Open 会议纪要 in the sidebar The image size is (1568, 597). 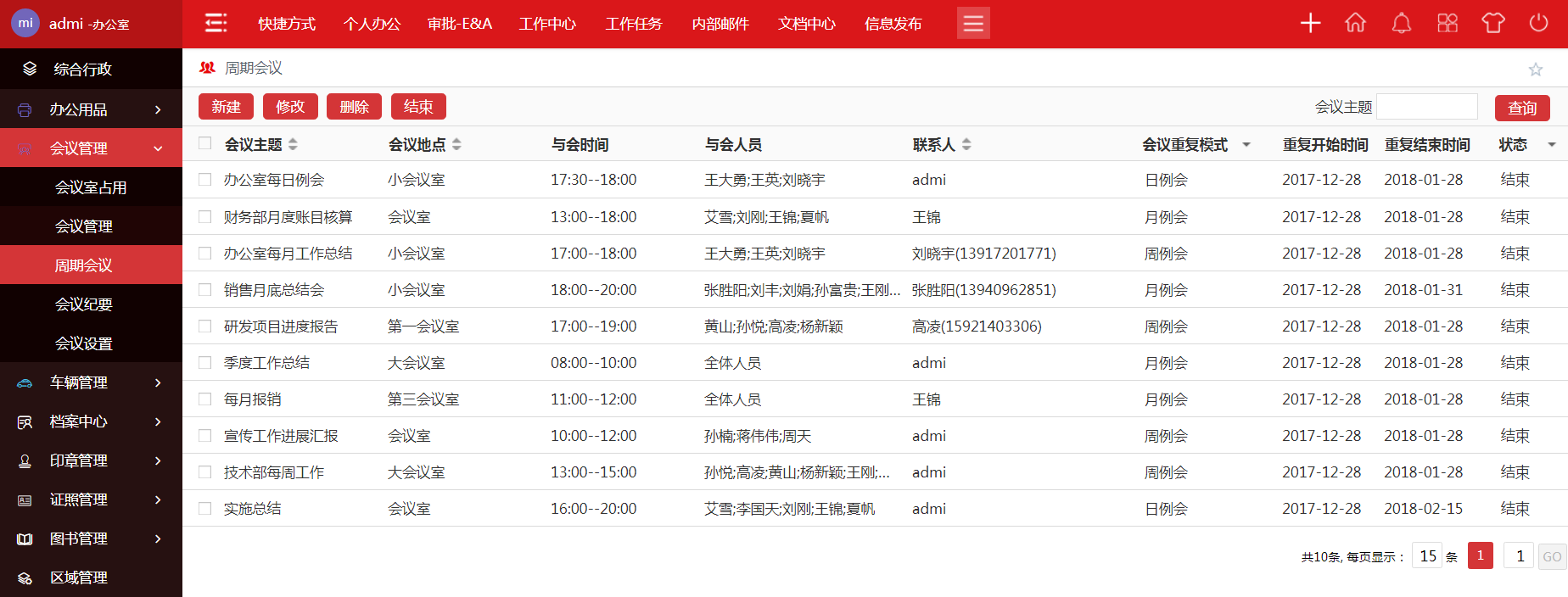[x=84, y=304]
